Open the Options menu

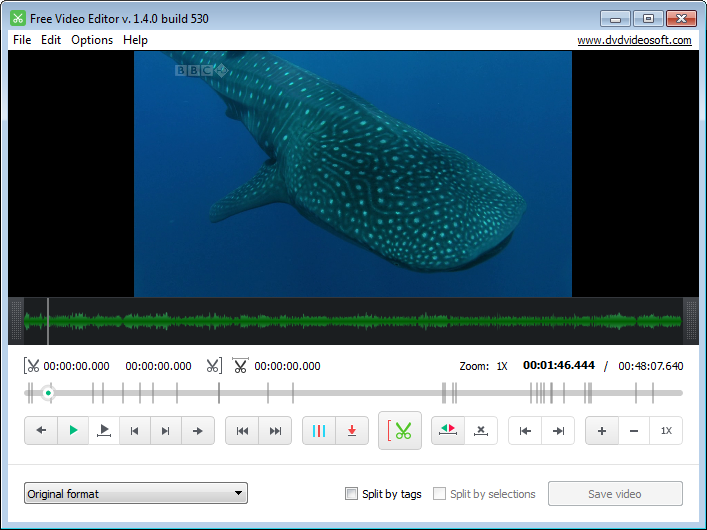(x=92, y=40)
